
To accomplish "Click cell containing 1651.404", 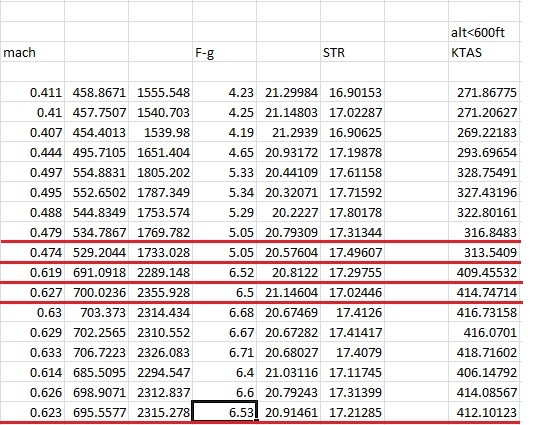I will (x=161, y=152).
